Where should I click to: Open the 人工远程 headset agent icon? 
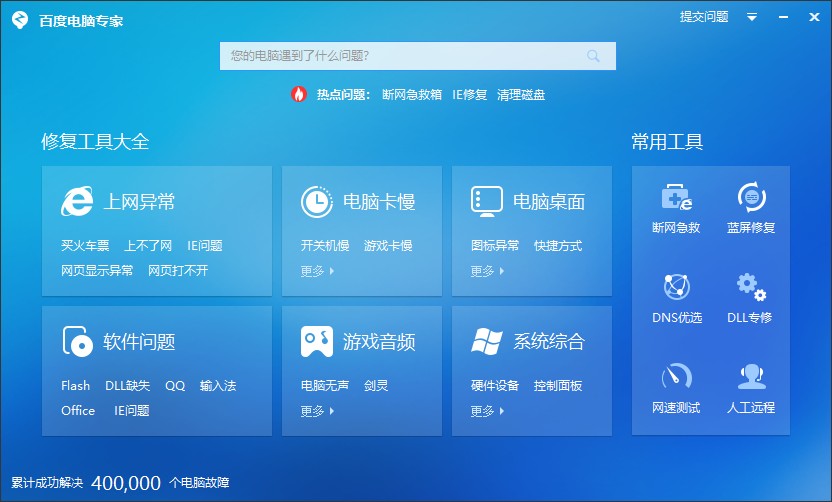pos(751,377)
